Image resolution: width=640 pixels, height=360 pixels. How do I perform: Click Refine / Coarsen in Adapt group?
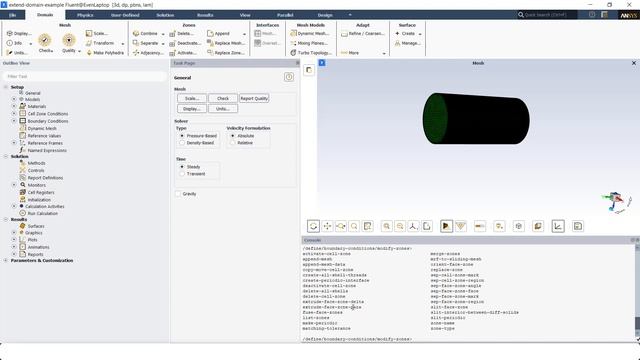coord(363,33)
